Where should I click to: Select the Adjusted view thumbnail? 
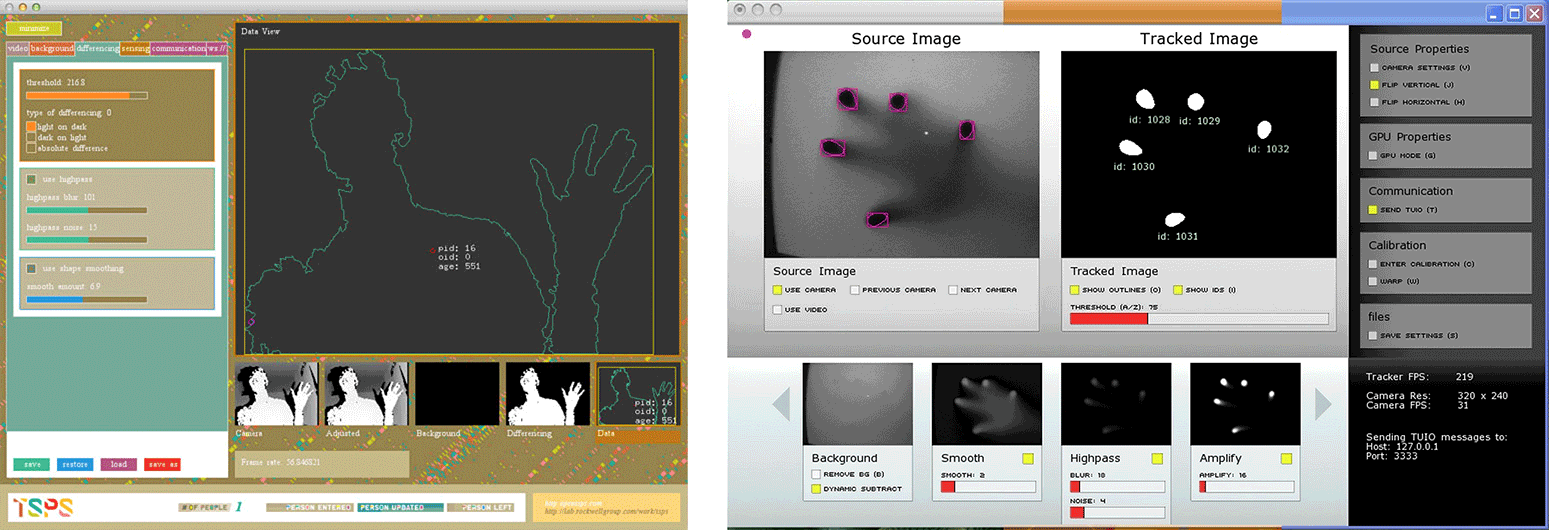pyautogui.click(x=367, y=395)
